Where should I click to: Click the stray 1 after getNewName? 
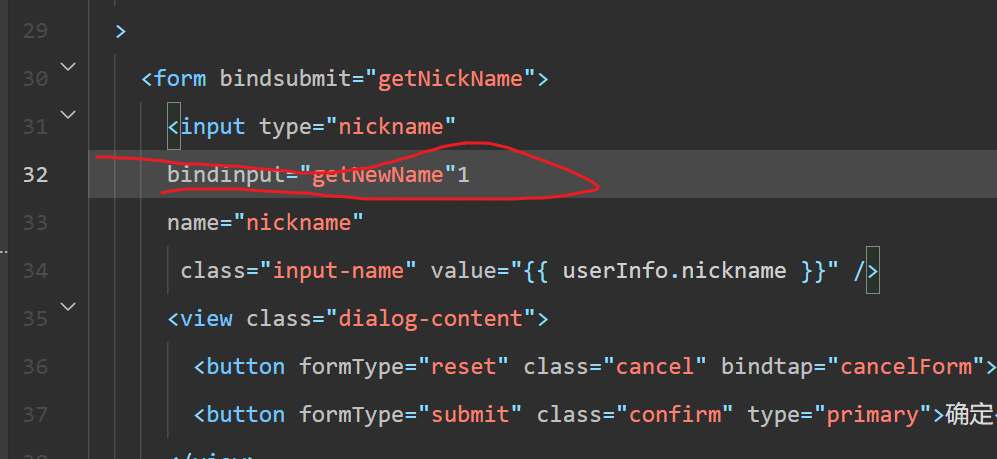coord(463,175)
